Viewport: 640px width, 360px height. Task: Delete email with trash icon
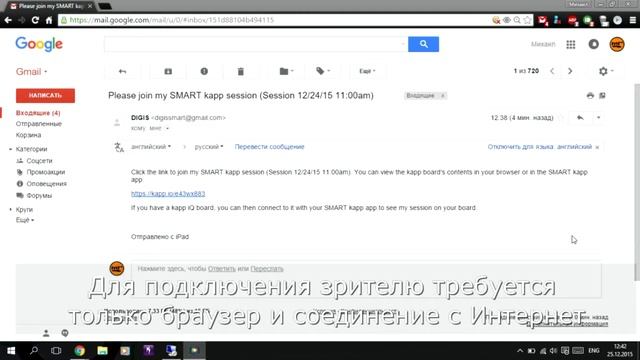pyautogui.click(x=240, y=71)
